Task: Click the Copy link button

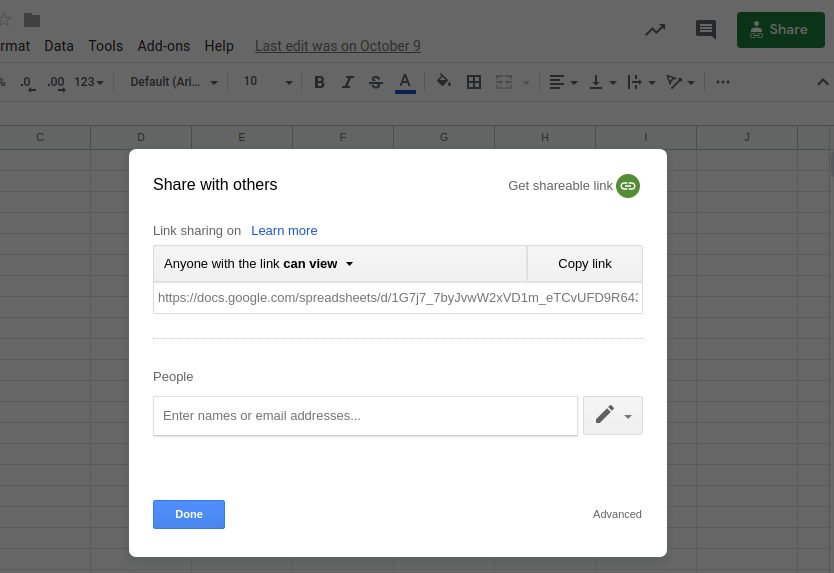Action: point(585,263)
